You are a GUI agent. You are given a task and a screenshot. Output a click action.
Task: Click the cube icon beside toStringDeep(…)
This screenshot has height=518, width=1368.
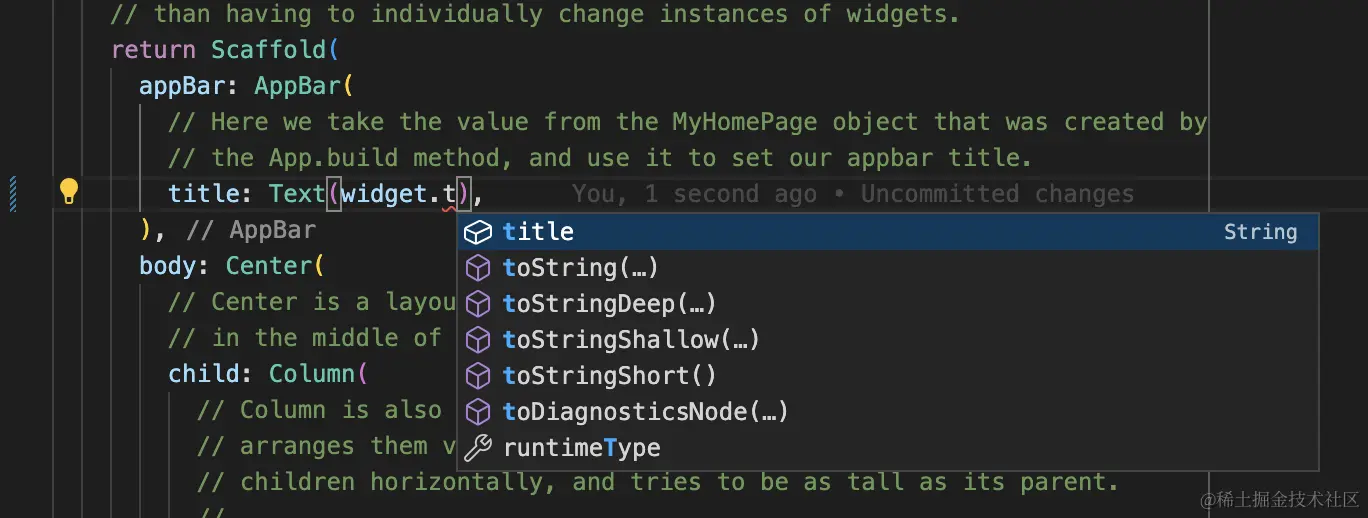tap(479, 304)
